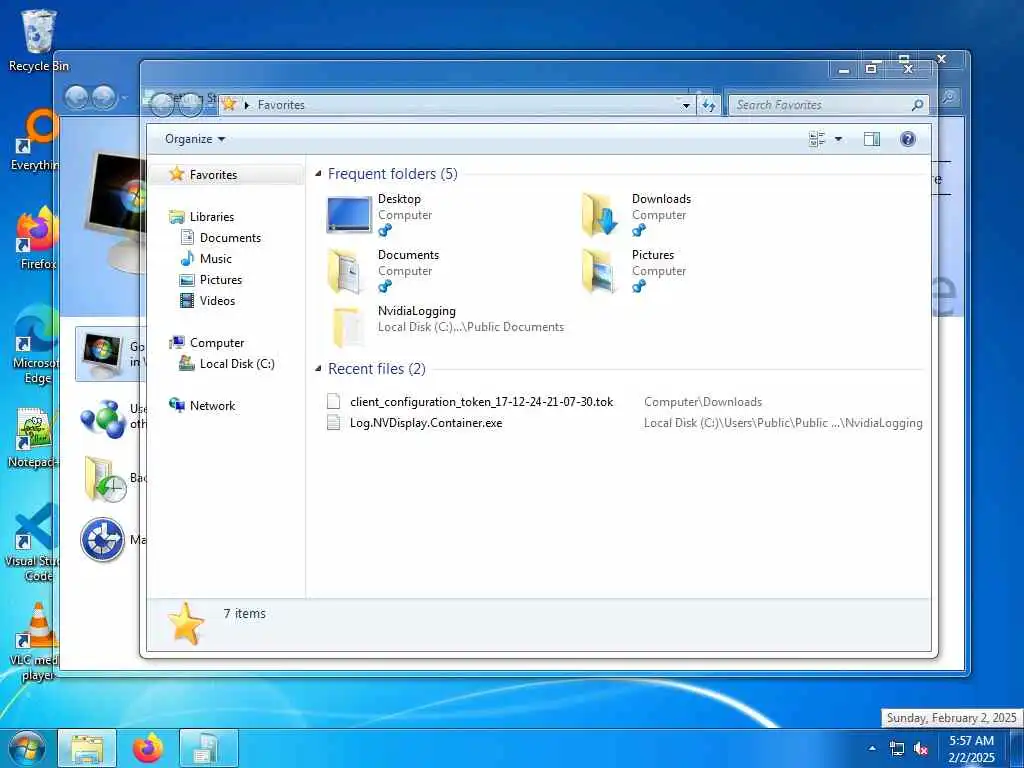
Task: Select Favorites in the navigation pane
Action: tap(213, 174)
